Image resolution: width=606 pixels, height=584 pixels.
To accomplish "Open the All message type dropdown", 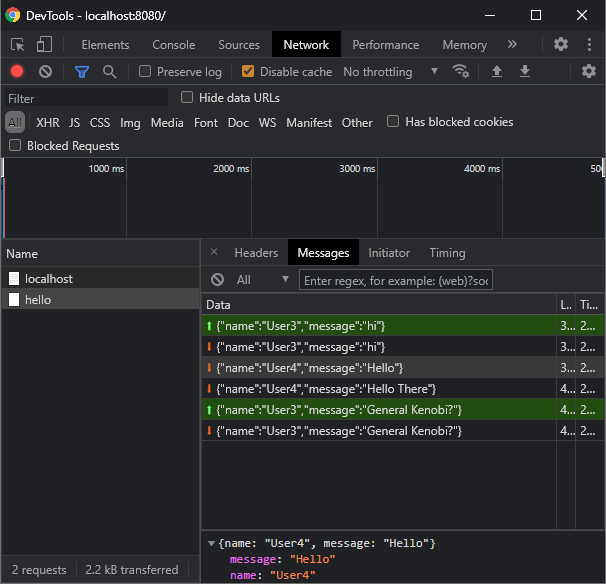I will pyautogui.click(x=262, y=280).
